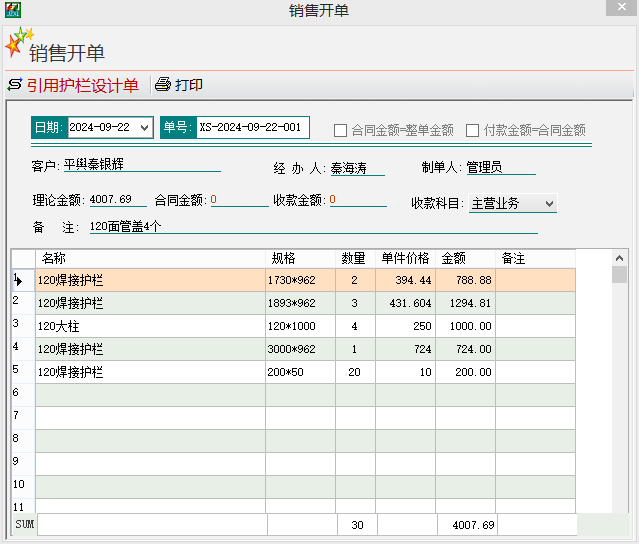Click the 备注 field 120面管盖4个
Image resolution: width=639 pixels, height=544 pixels.
tap(313, 226)
